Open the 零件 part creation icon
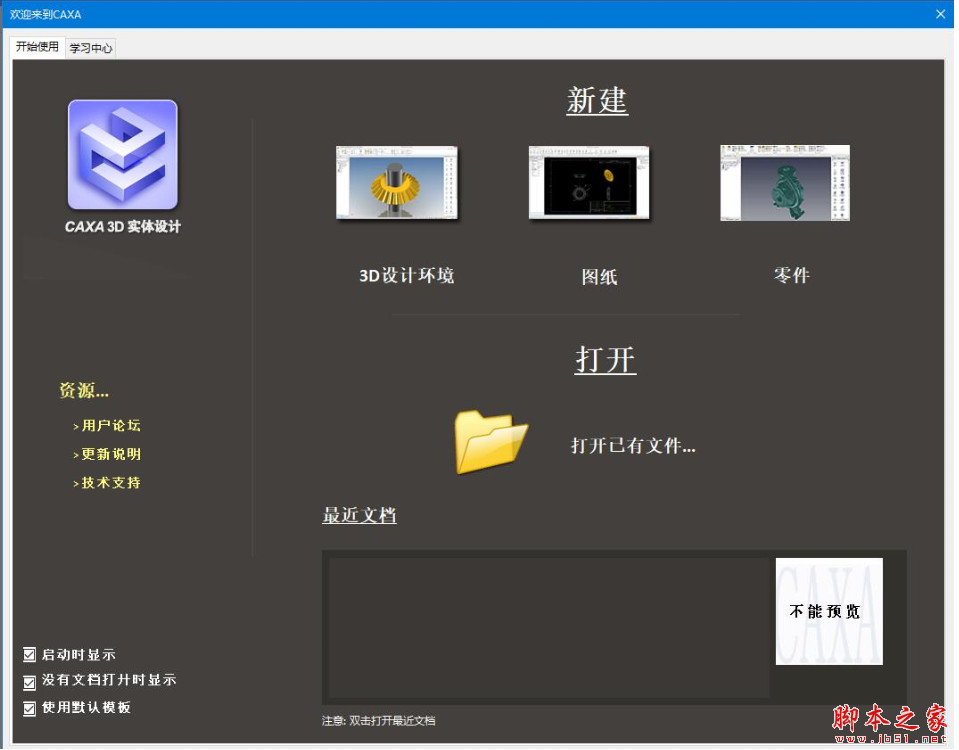Viewport: 959px width, 750px height. [x=784, y=183]
